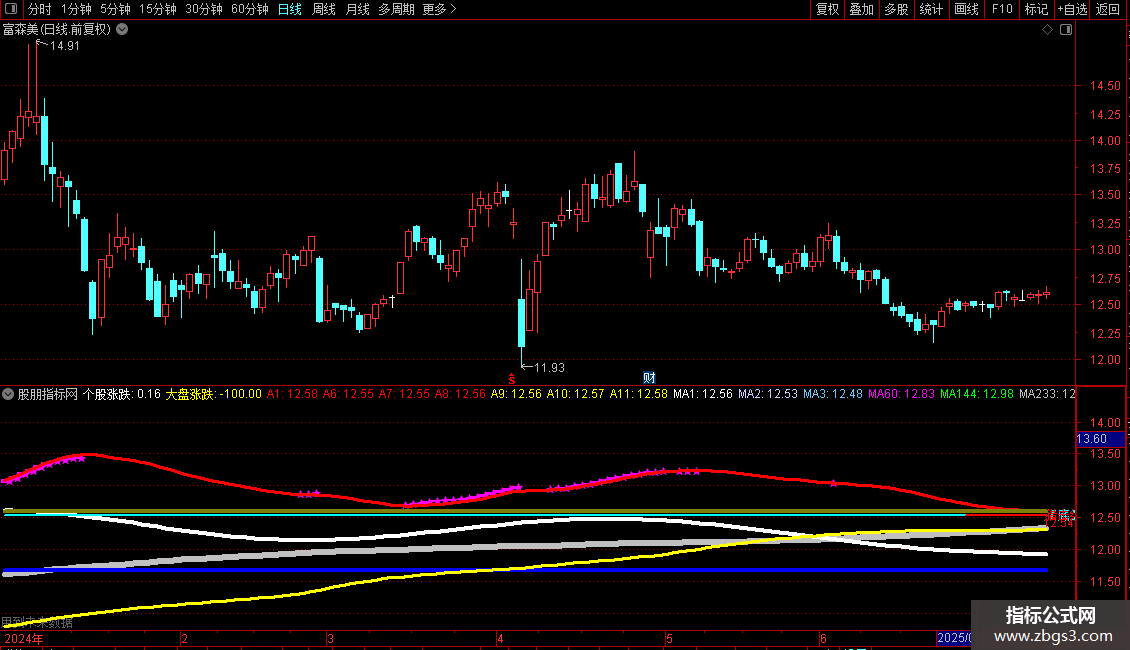
Task: Click the red S marker icon
Action: [512, 379]
